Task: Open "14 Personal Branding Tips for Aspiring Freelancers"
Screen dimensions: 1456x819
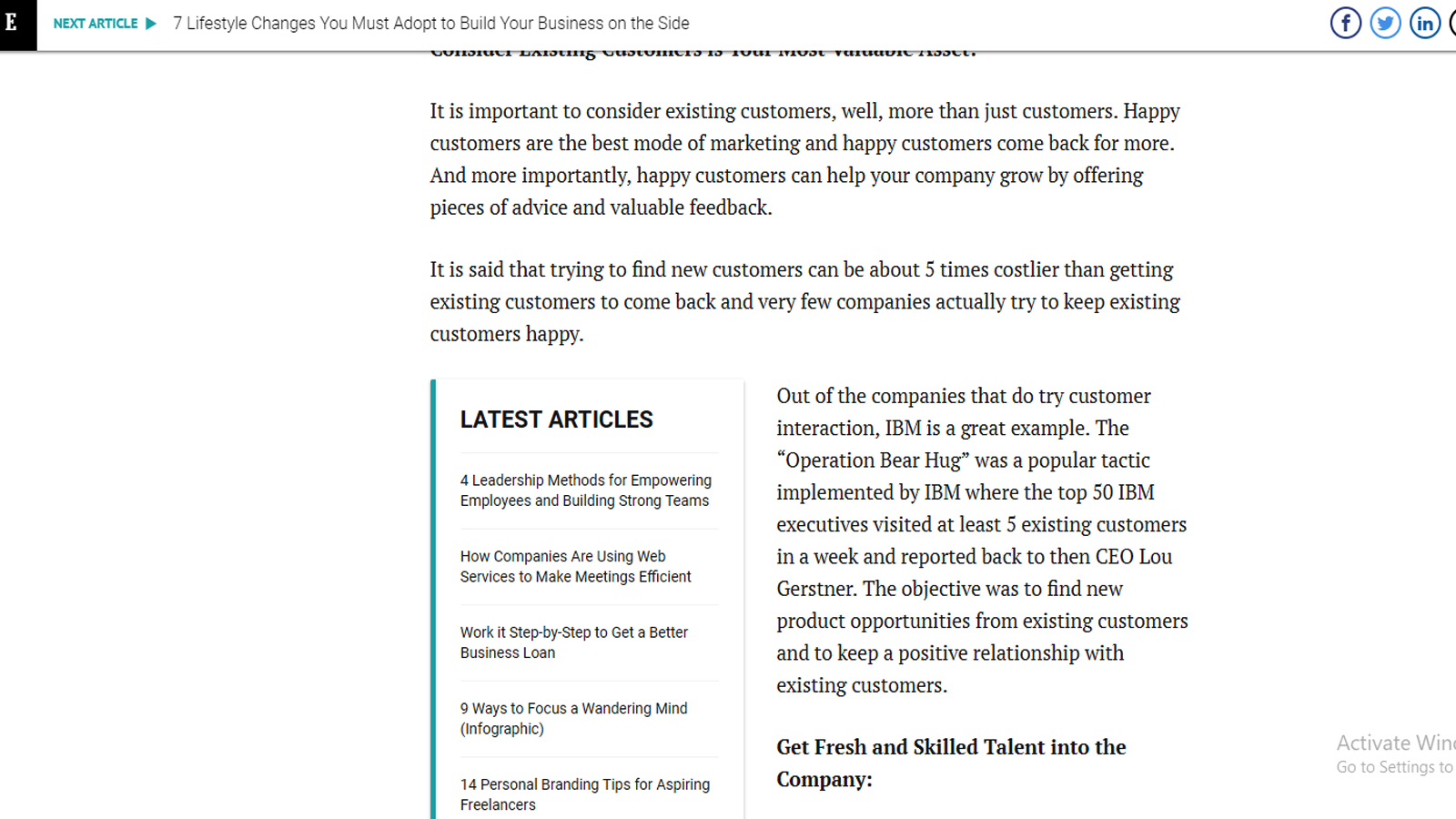Action: [584, 794]
